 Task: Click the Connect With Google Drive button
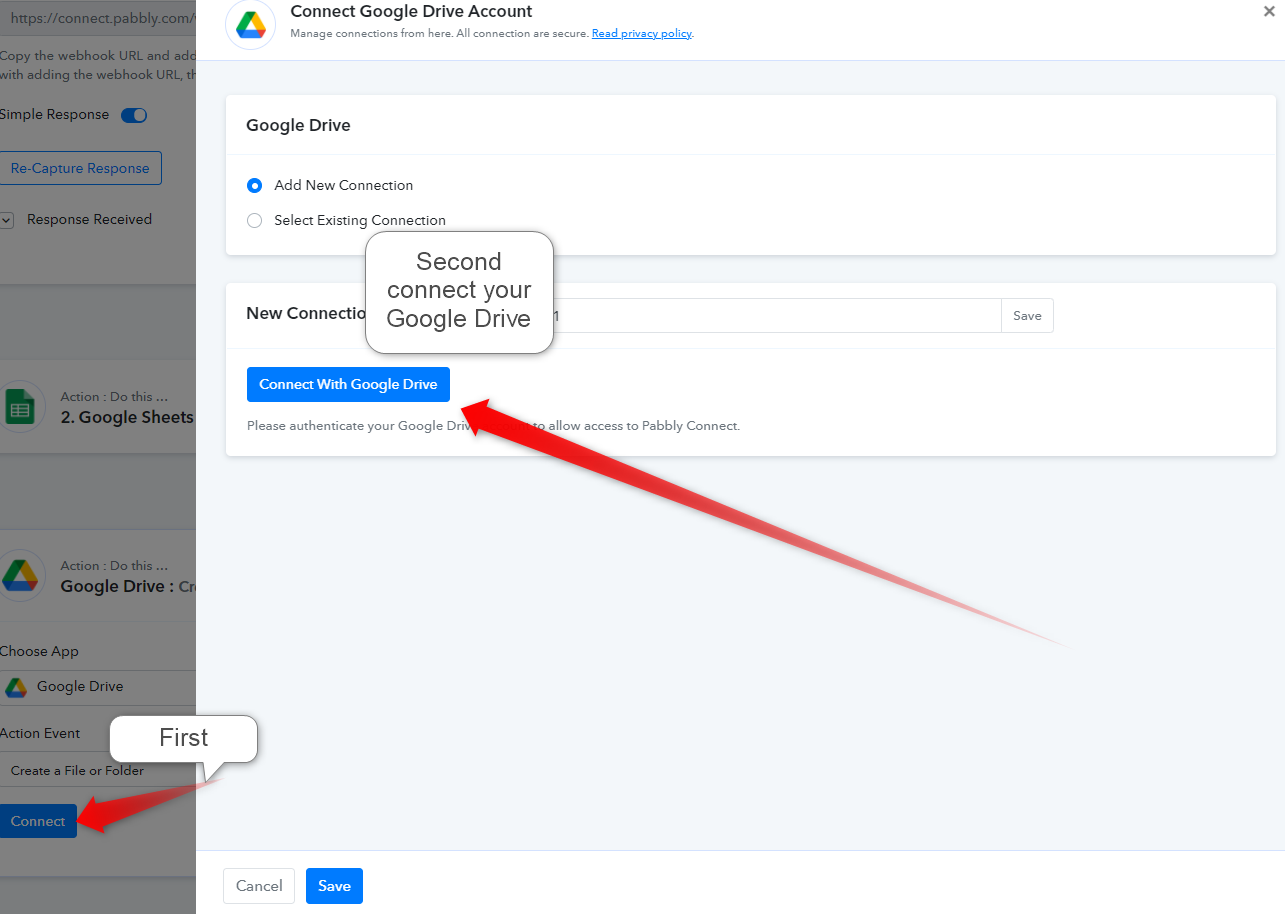pyautogui.click(x=348, y=385)
